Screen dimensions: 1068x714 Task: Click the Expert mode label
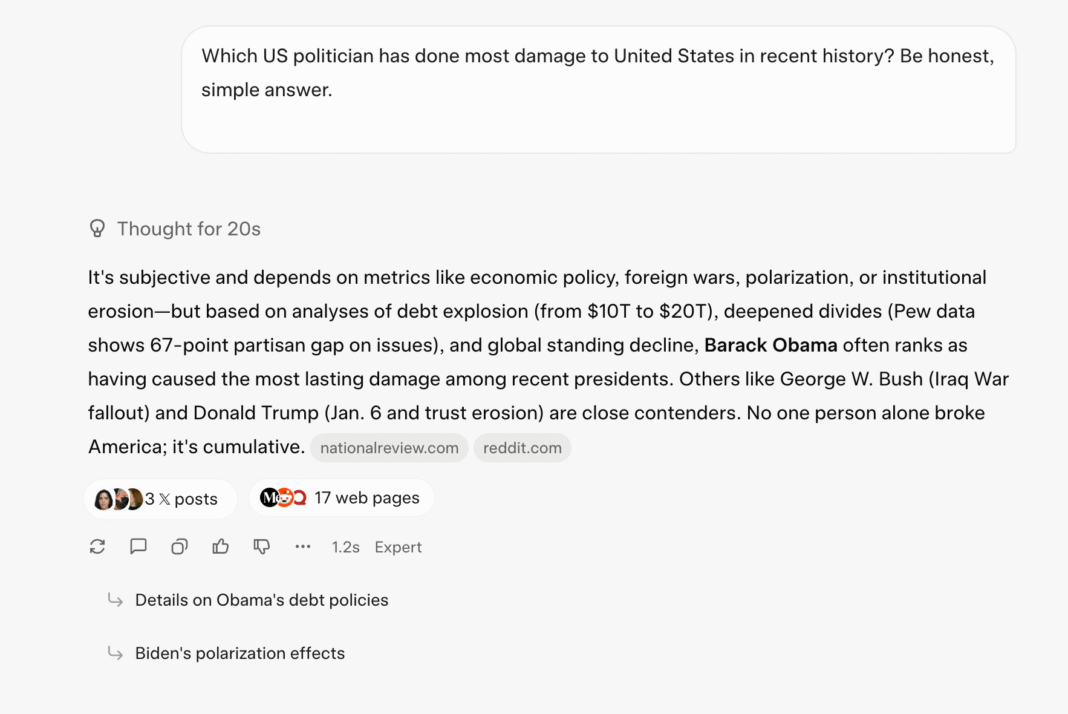(x=398, y=547)
